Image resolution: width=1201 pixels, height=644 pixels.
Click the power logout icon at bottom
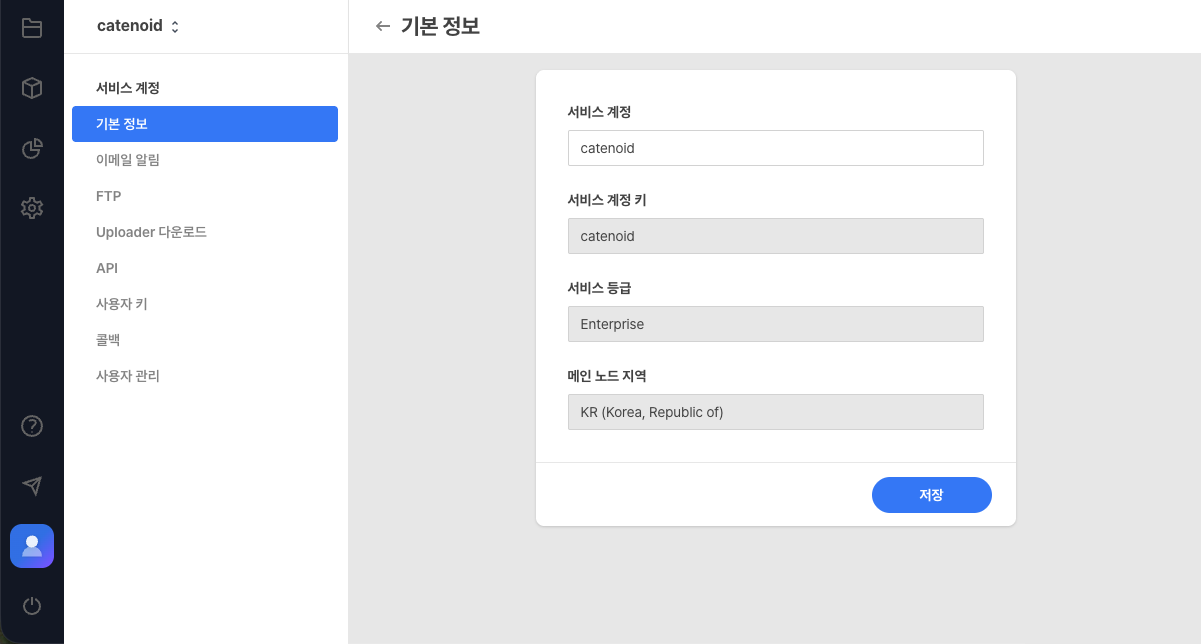31,606
